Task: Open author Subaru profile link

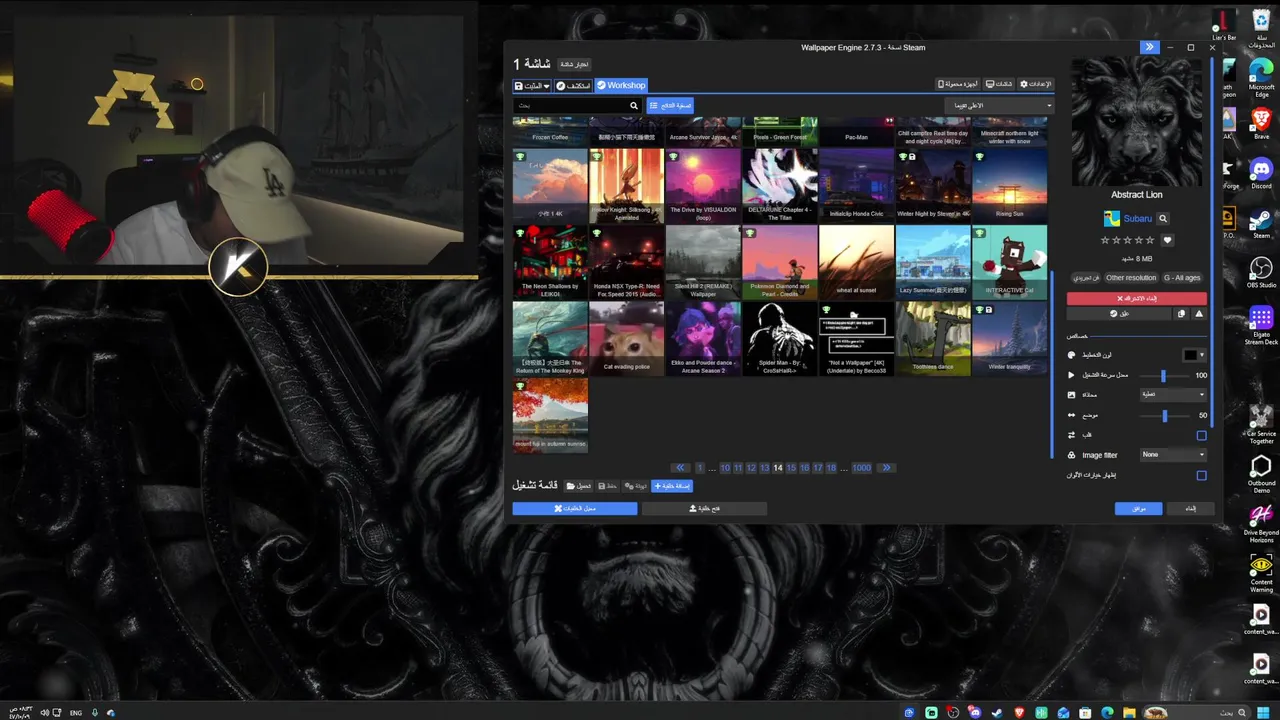Action: (1137, 218)
